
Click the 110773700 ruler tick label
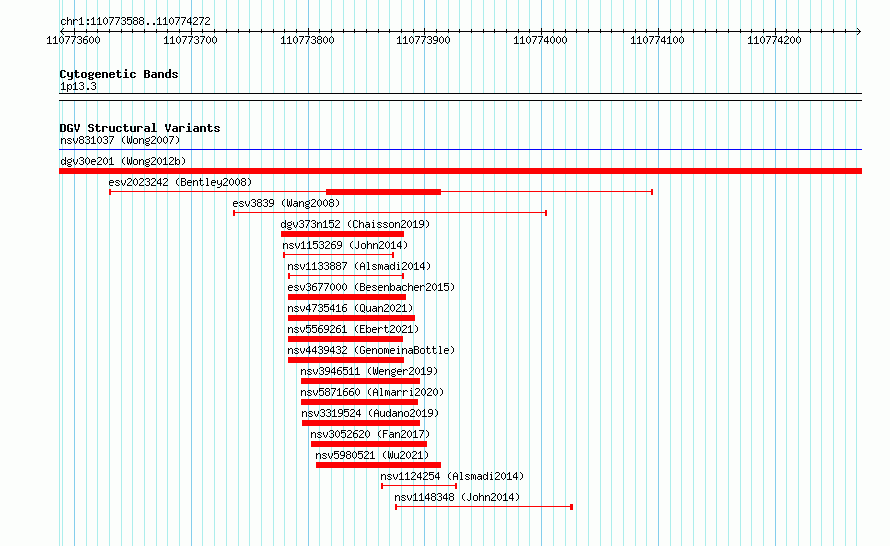click(x=190, y=40)
